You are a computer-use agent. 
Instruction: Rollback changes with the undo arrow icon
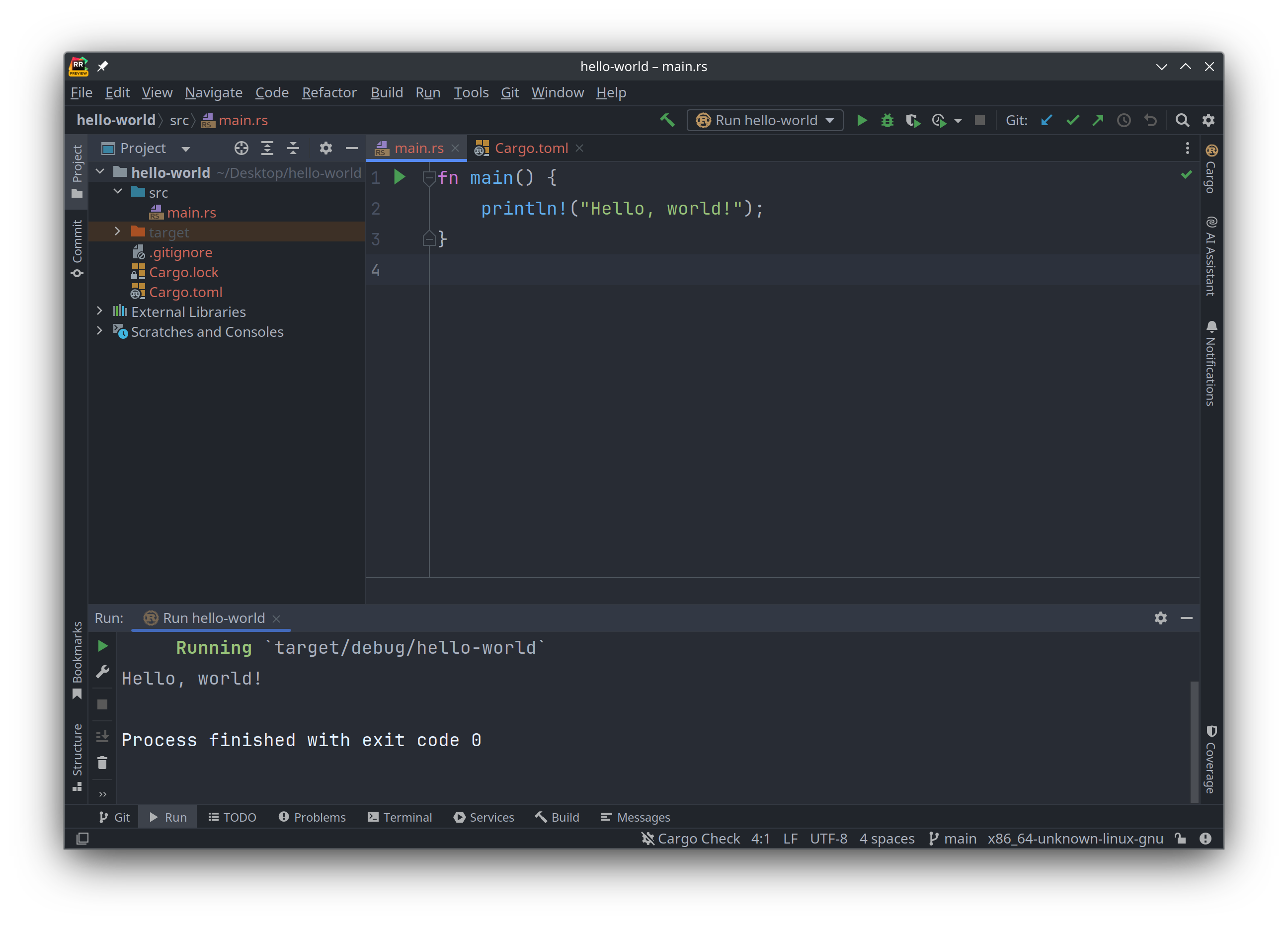[1150, 120]
